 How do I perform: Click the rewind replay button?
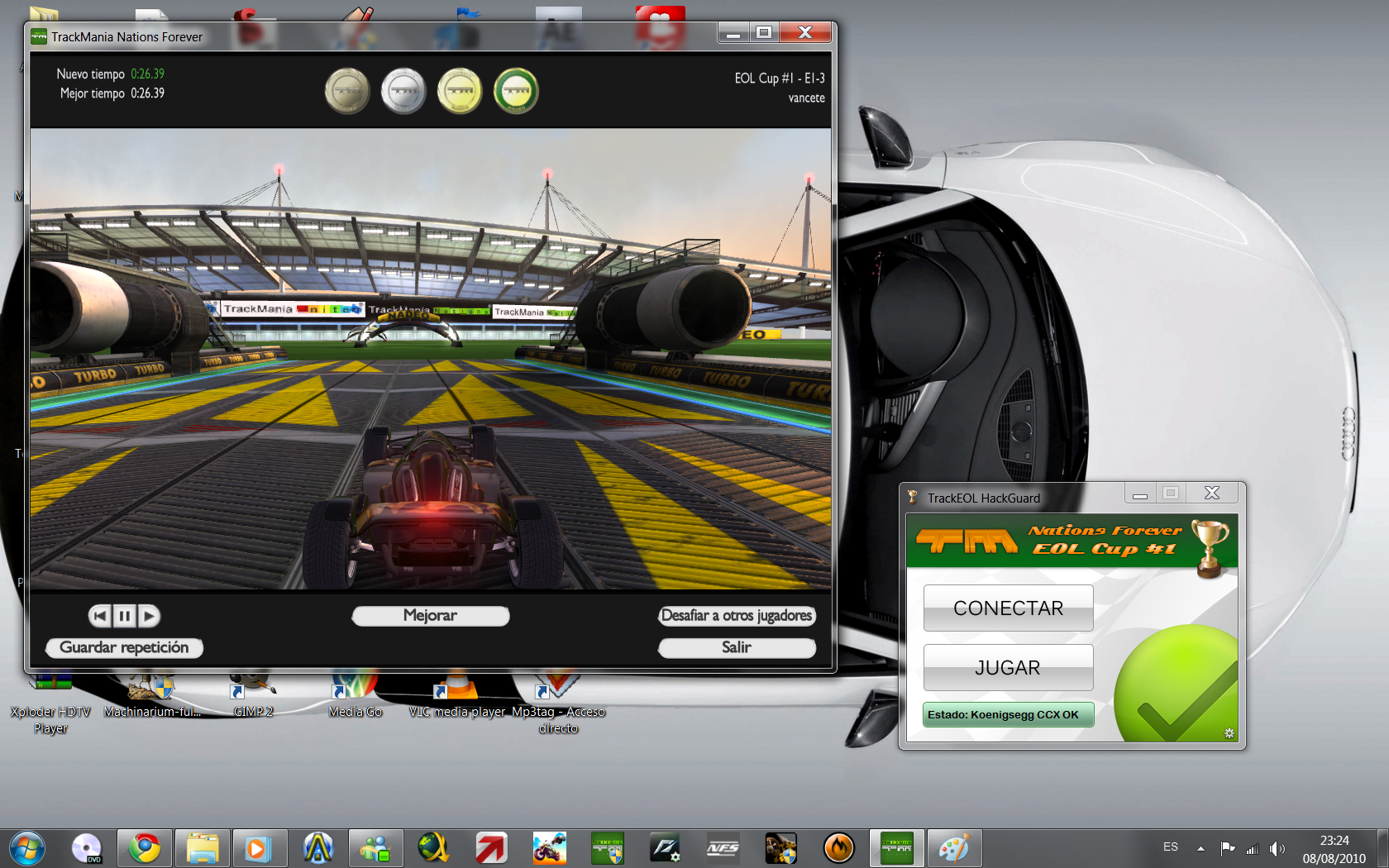coord(100,616)
